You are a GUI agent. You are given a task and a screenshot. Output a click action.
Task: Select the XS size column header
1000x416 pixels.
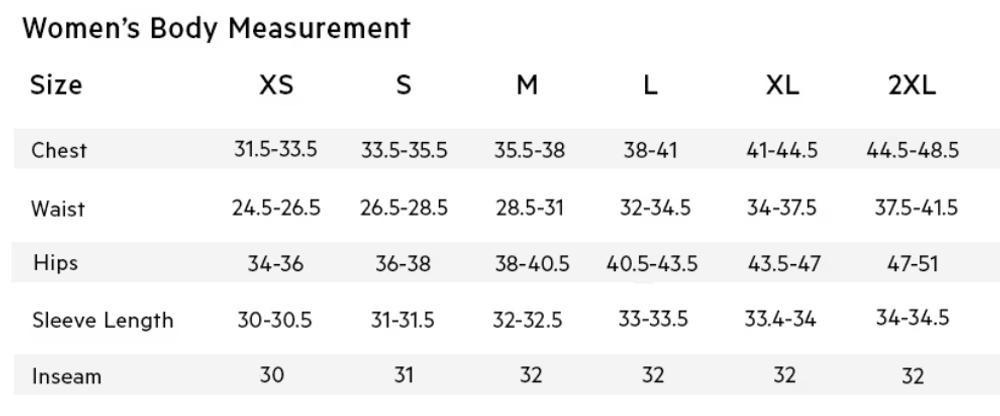tap(276, 85)
